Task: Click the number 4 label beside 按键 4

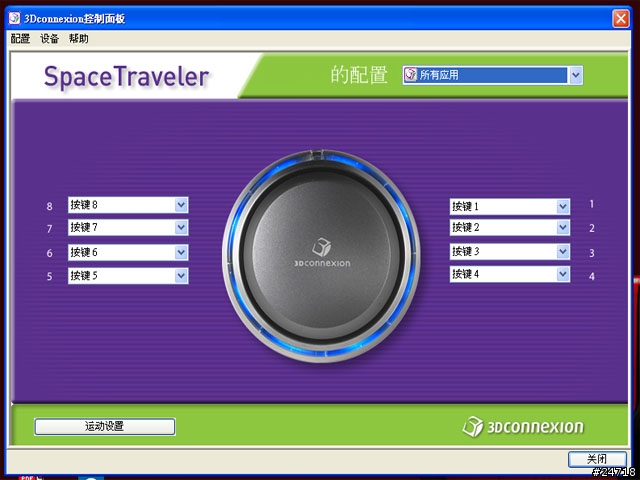Action: 592,276
